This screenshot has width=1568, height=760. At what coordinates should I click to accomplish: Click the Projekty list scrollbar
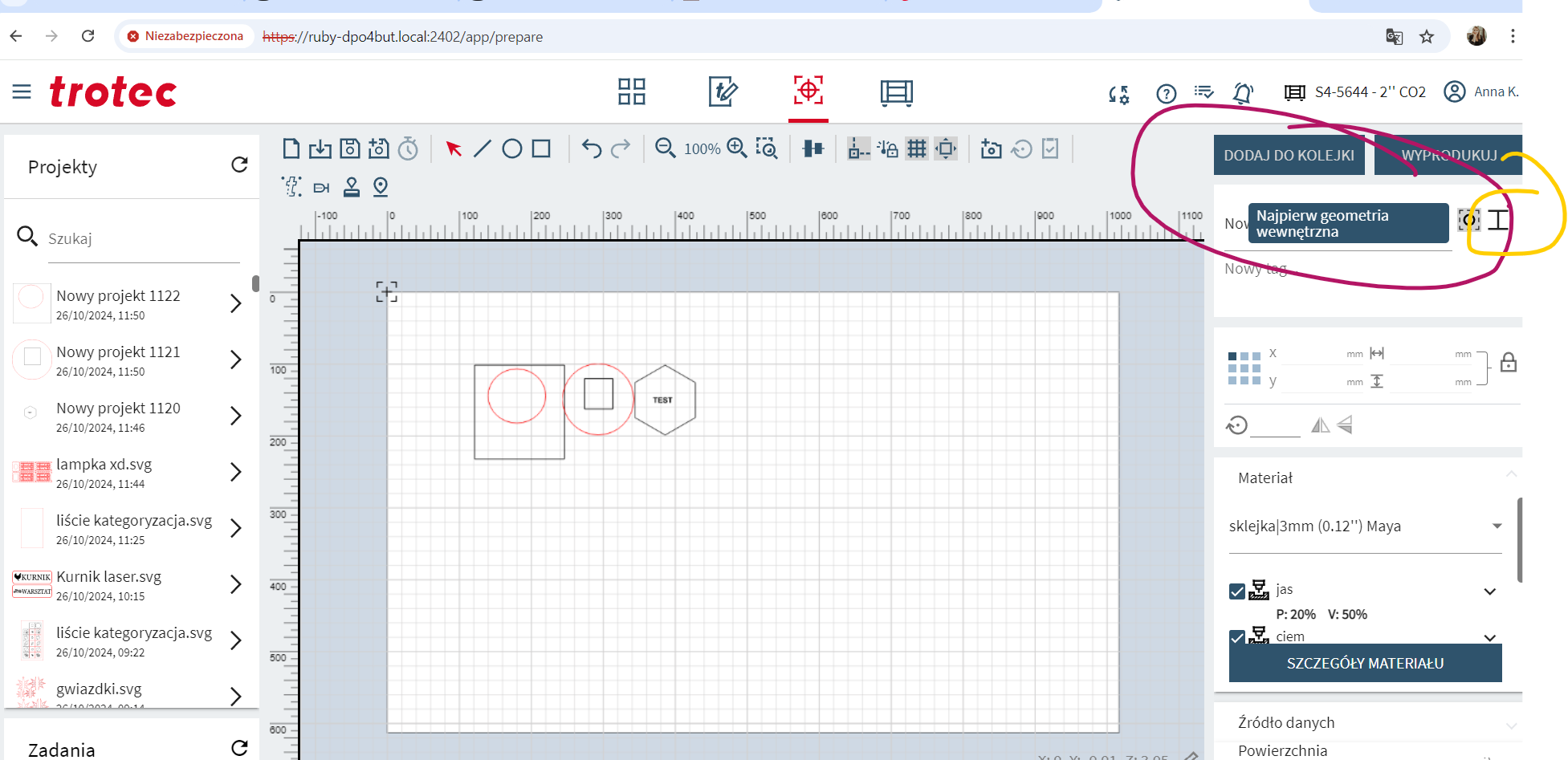click(x=255, y=283)
